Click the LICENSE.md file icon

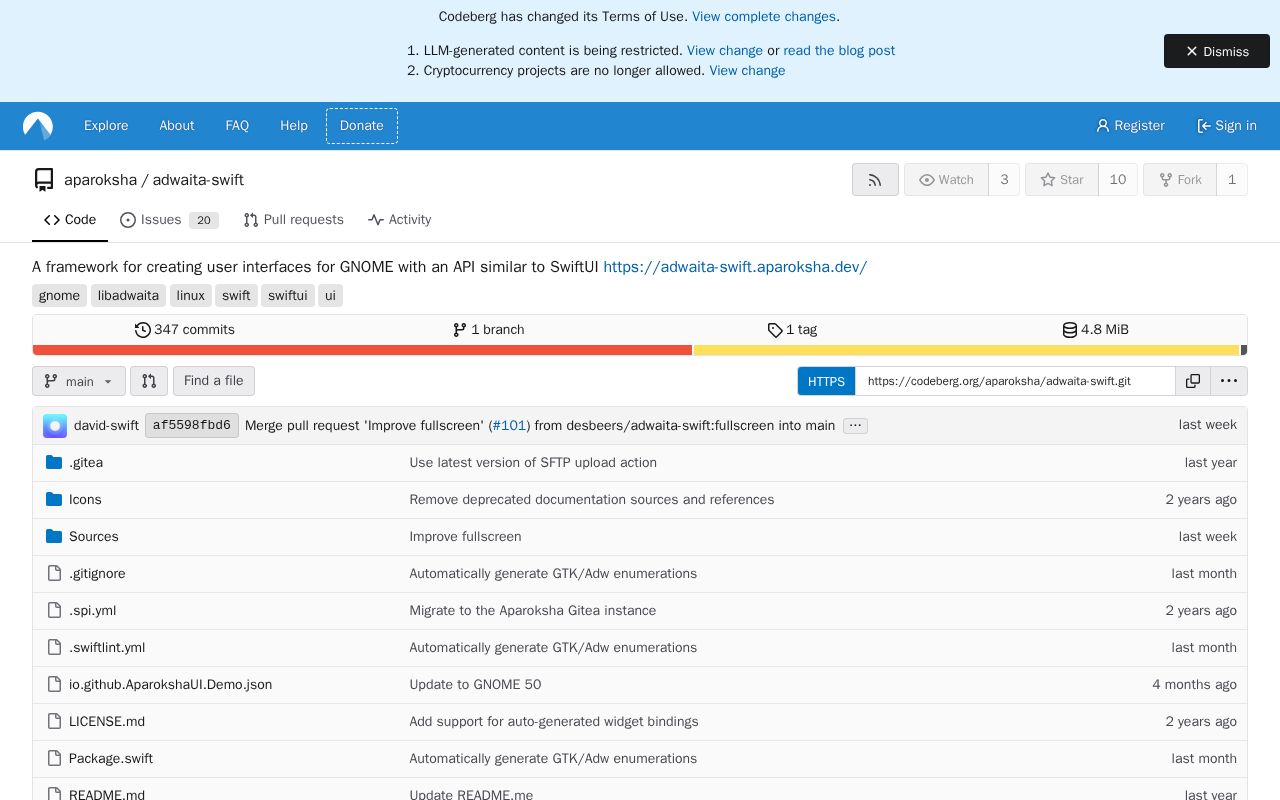coord(54,721)
